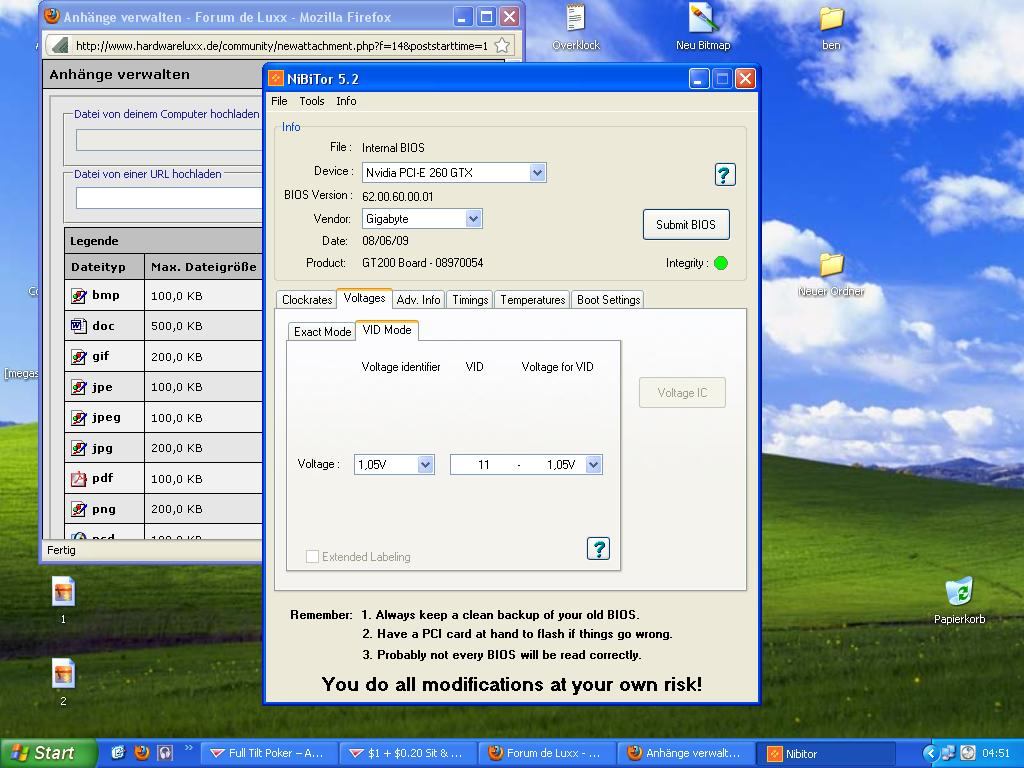
Task: Open Voltage identifier dropdown showing 1,05V
Action: click(425, 464)
